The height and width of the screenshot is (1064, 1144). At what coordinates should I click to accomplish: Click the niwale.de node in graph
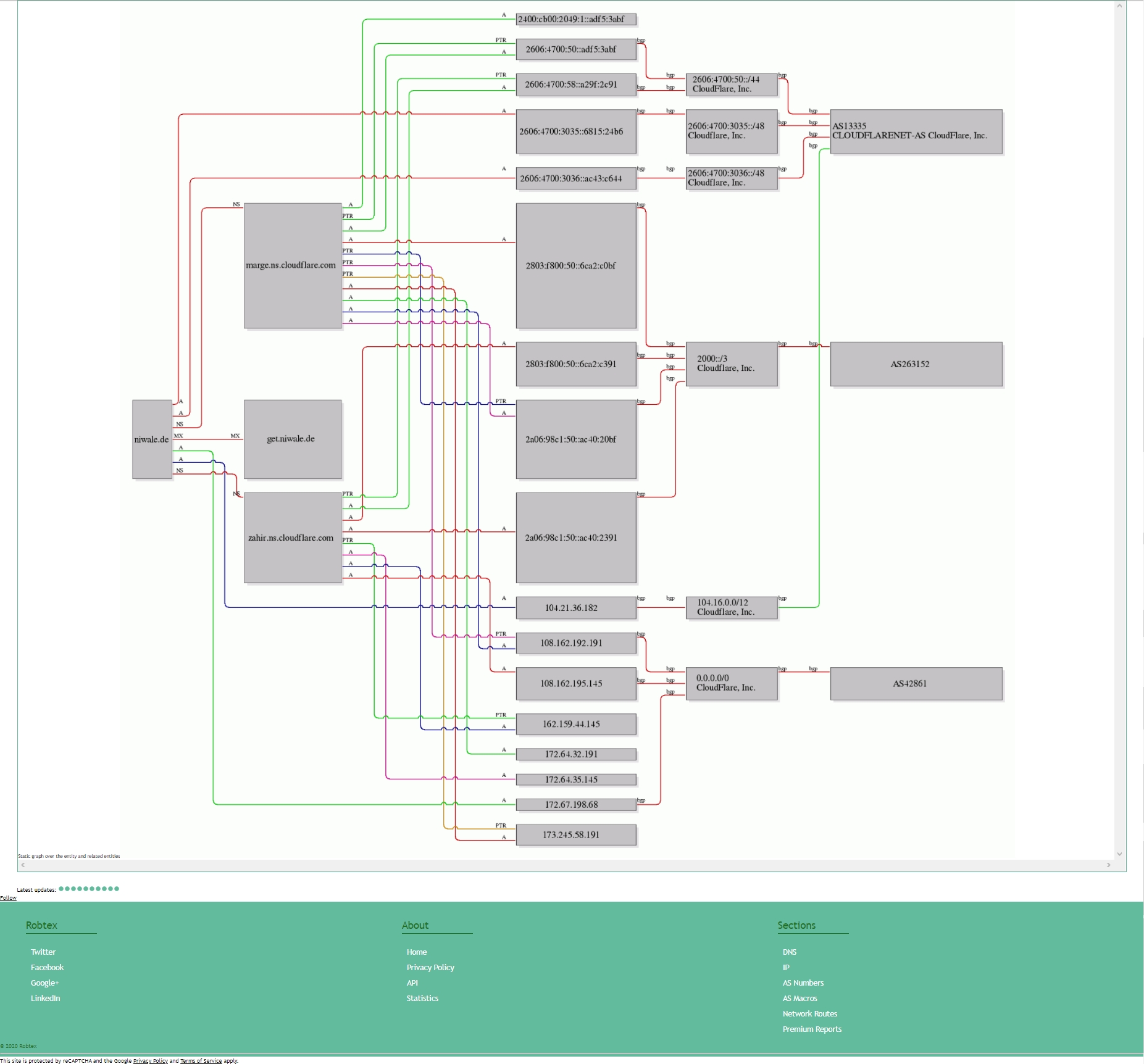click(x=152, y=439)
